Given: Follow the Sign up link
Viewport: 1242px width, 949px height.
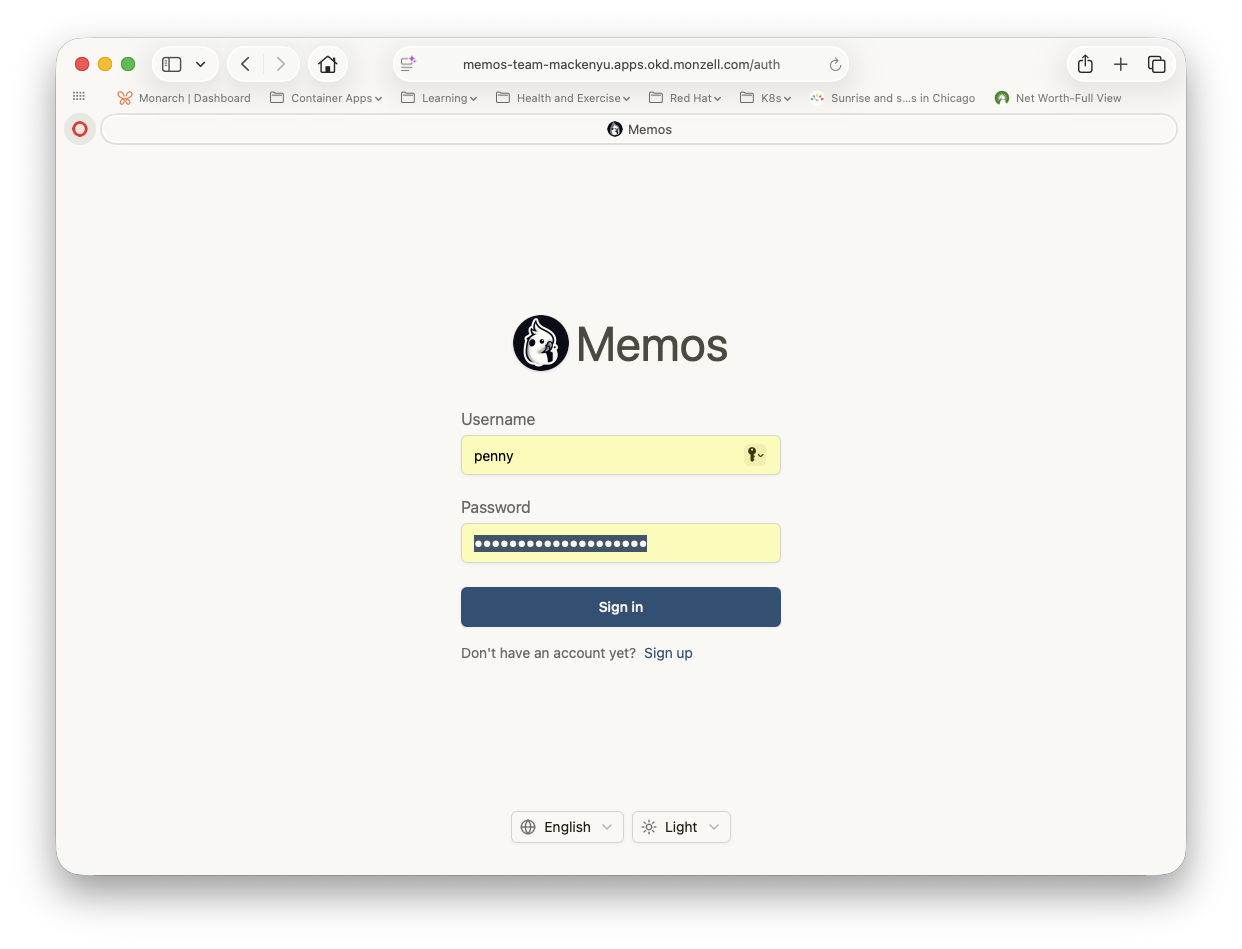Looking at the screenshot, I should [x=668, y=653].
